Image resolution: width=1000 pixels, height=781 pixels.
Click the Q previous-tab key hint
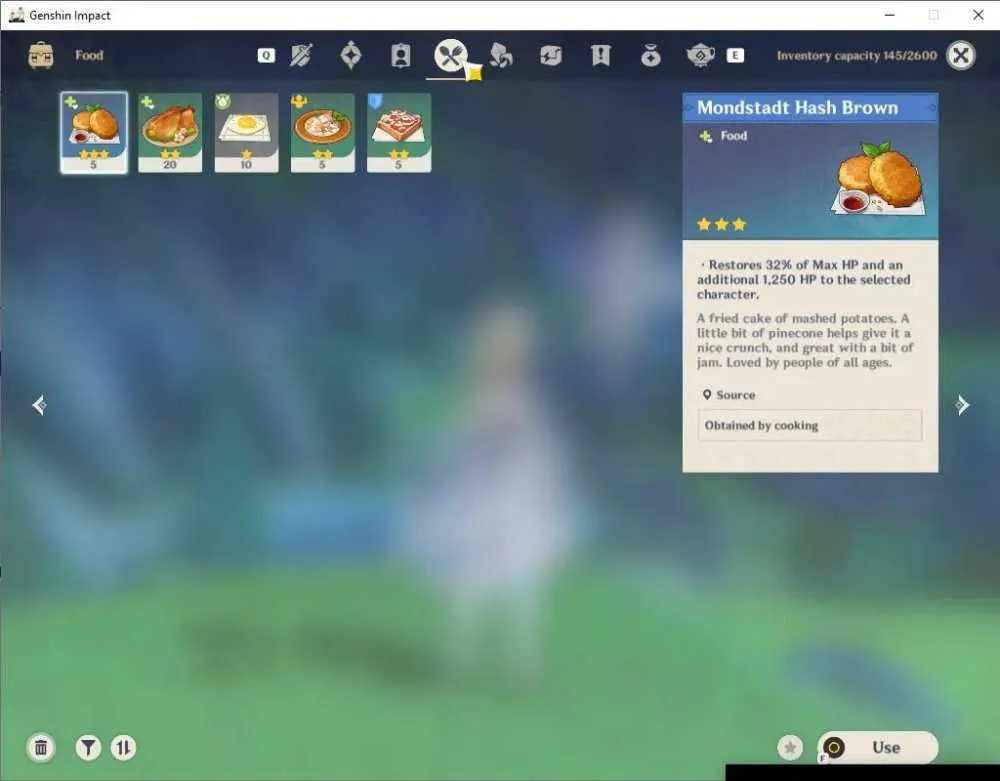point(266,55)
